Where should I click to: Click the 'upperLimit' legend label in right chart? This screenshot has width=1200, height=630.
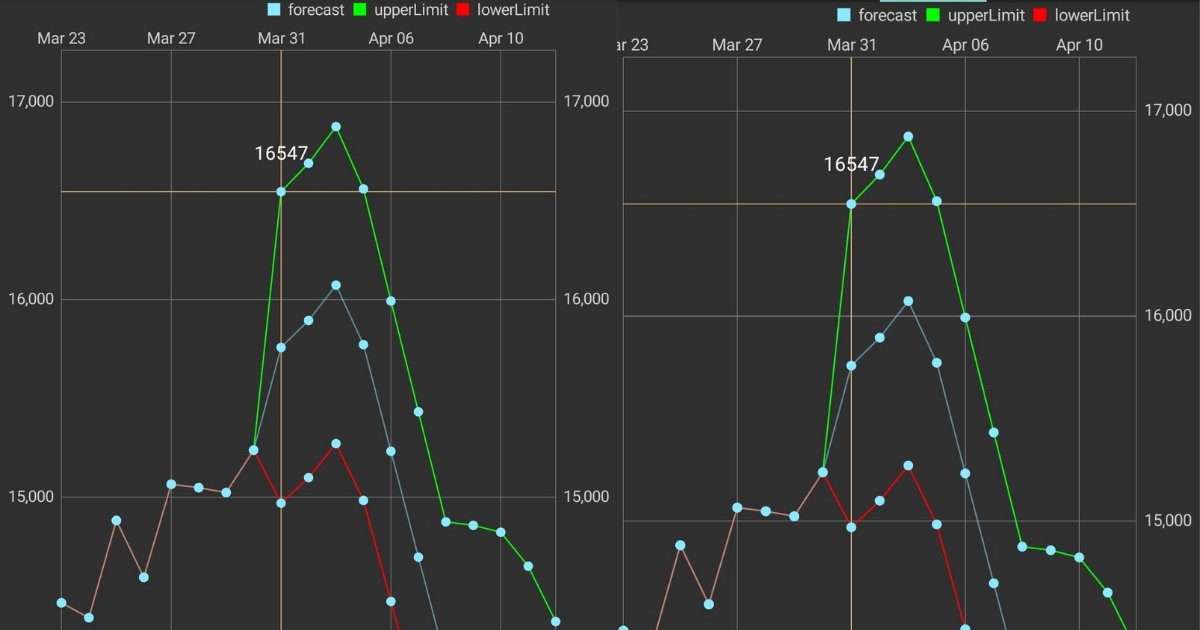point(986,15)
